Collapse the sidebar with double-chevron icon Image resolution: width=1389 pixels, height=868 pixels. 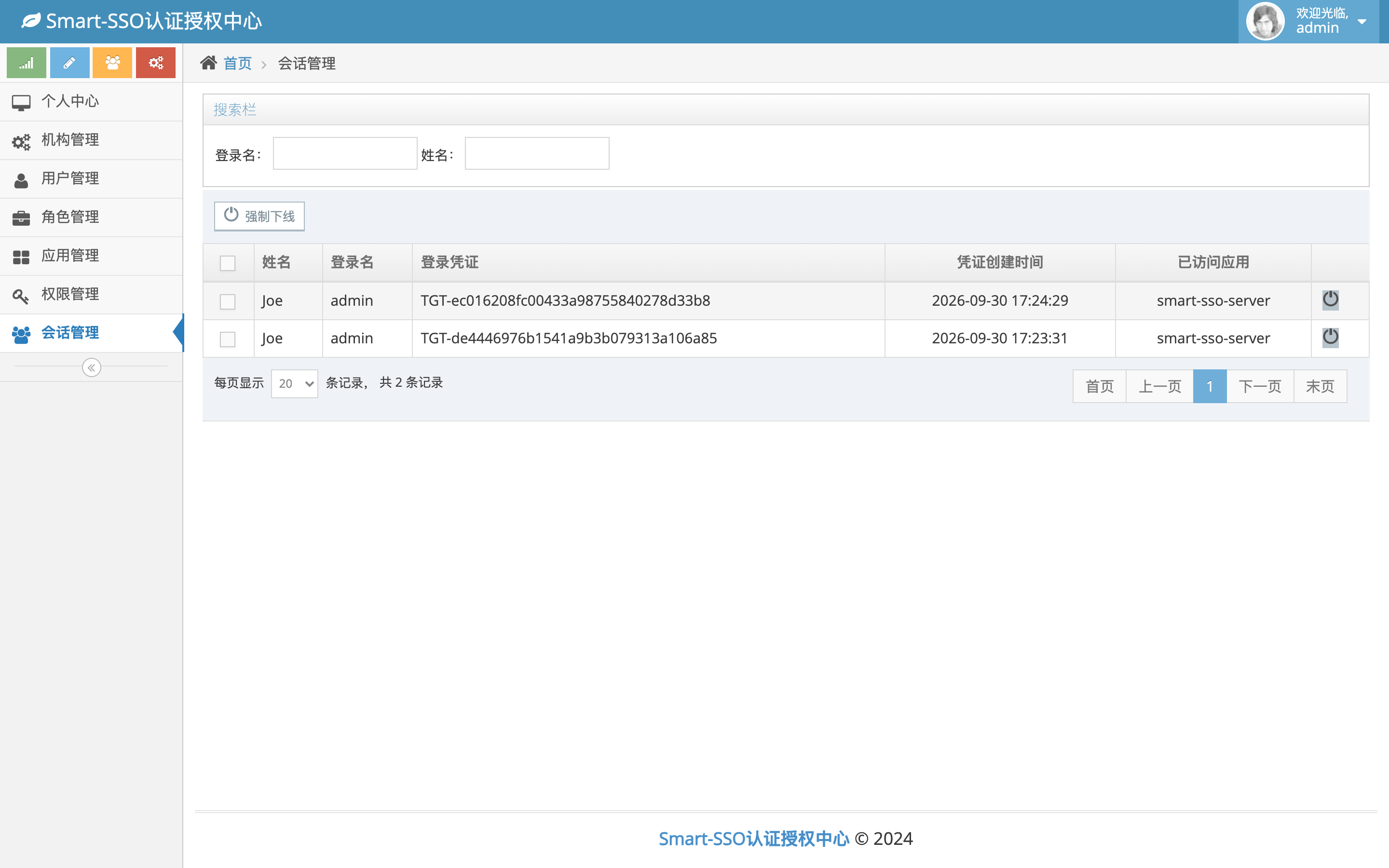click(91, 367)
